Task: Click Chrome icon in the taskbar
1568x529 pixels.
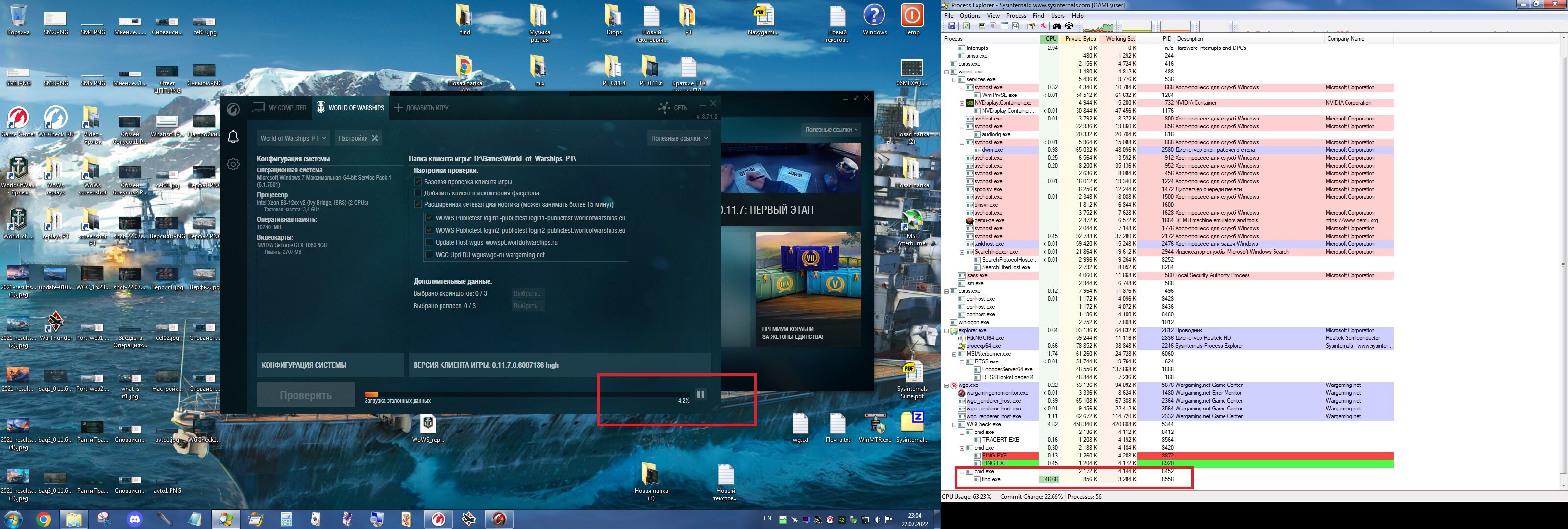Action: click(x=43, y=519)
